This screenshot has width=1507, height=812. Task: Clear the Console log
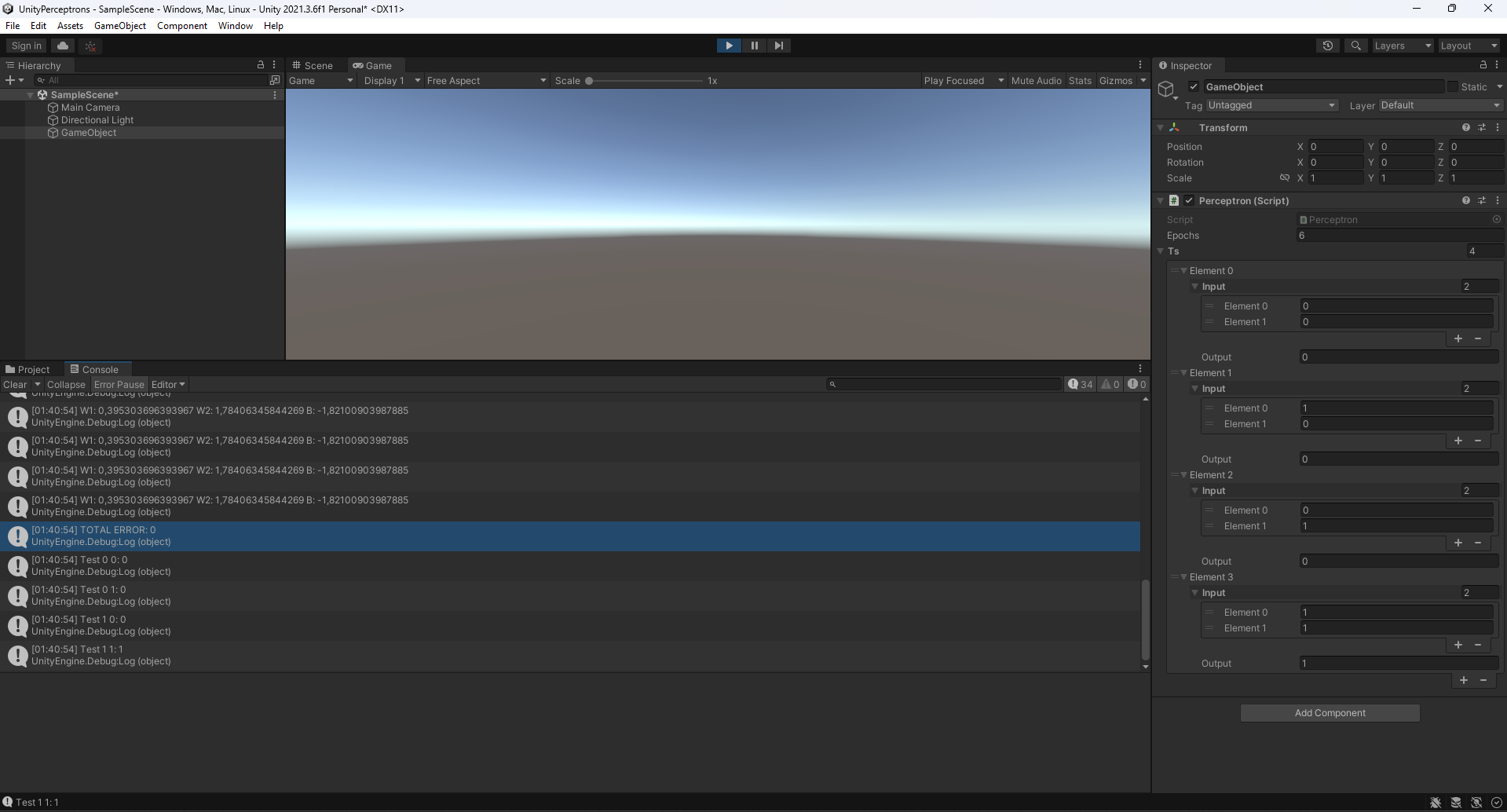pyautogui.click(x=15, y=384)
